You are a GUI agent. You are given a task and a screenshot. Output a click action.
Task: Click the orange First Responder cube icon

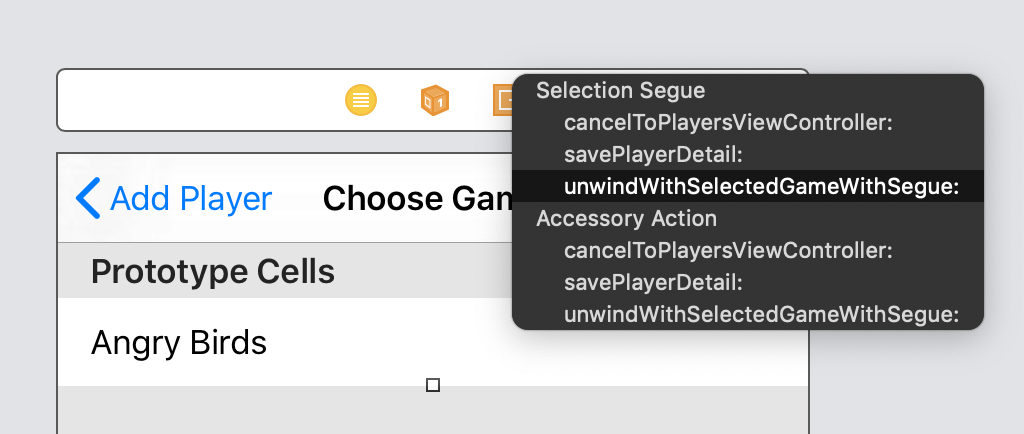click(x=435, y=101)
